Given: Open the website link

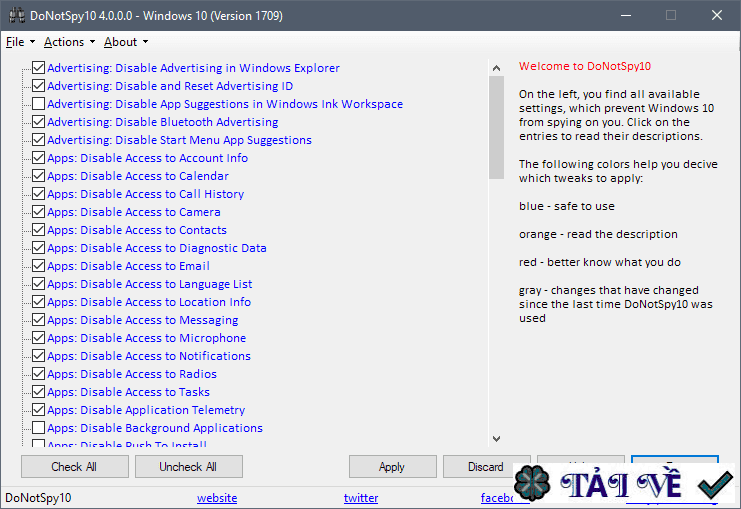Looking at the screenshot, I should 217,498.
